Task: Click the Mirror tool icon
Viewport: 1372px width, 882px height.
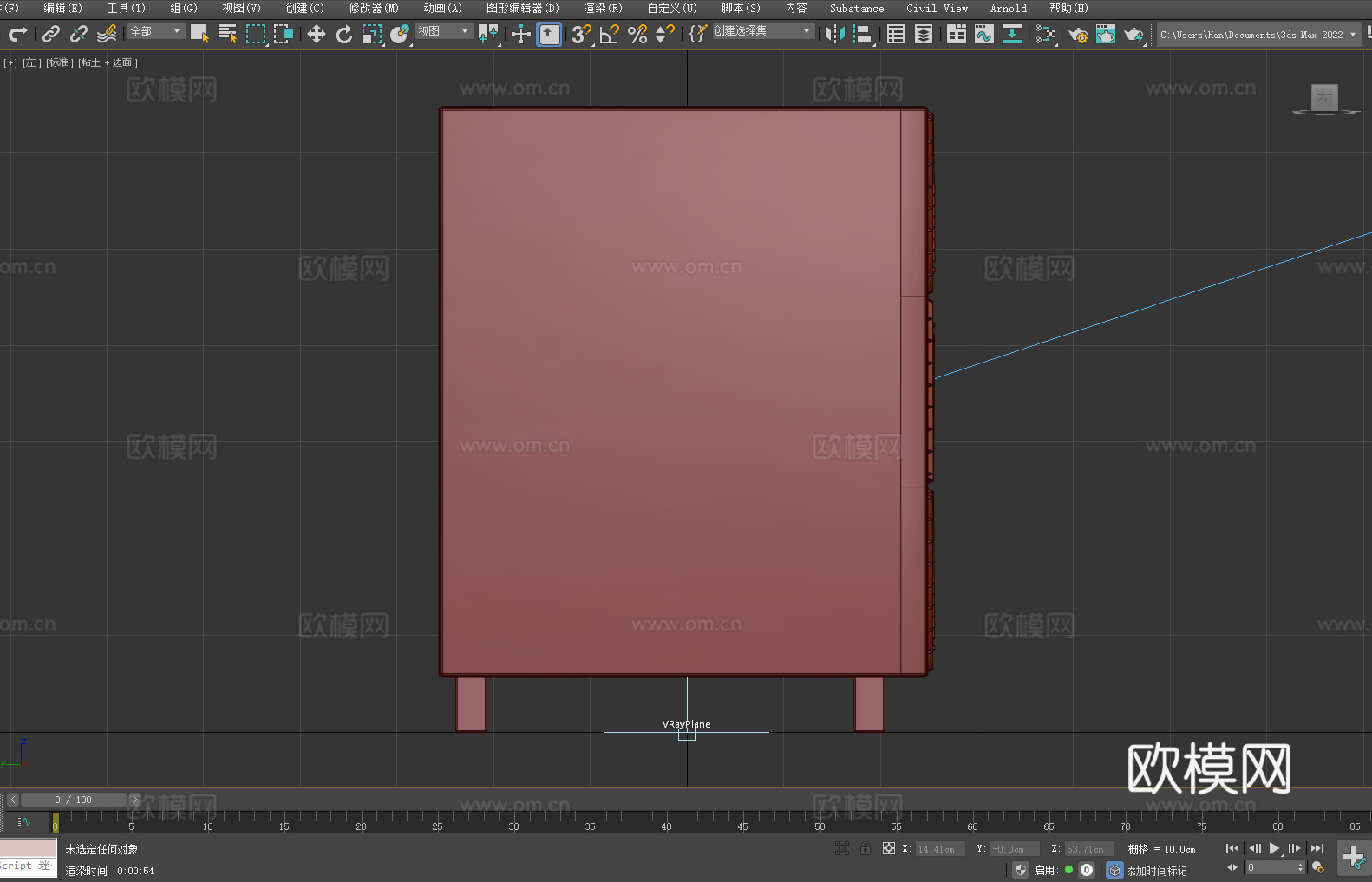Action: (x=835, y=34)
